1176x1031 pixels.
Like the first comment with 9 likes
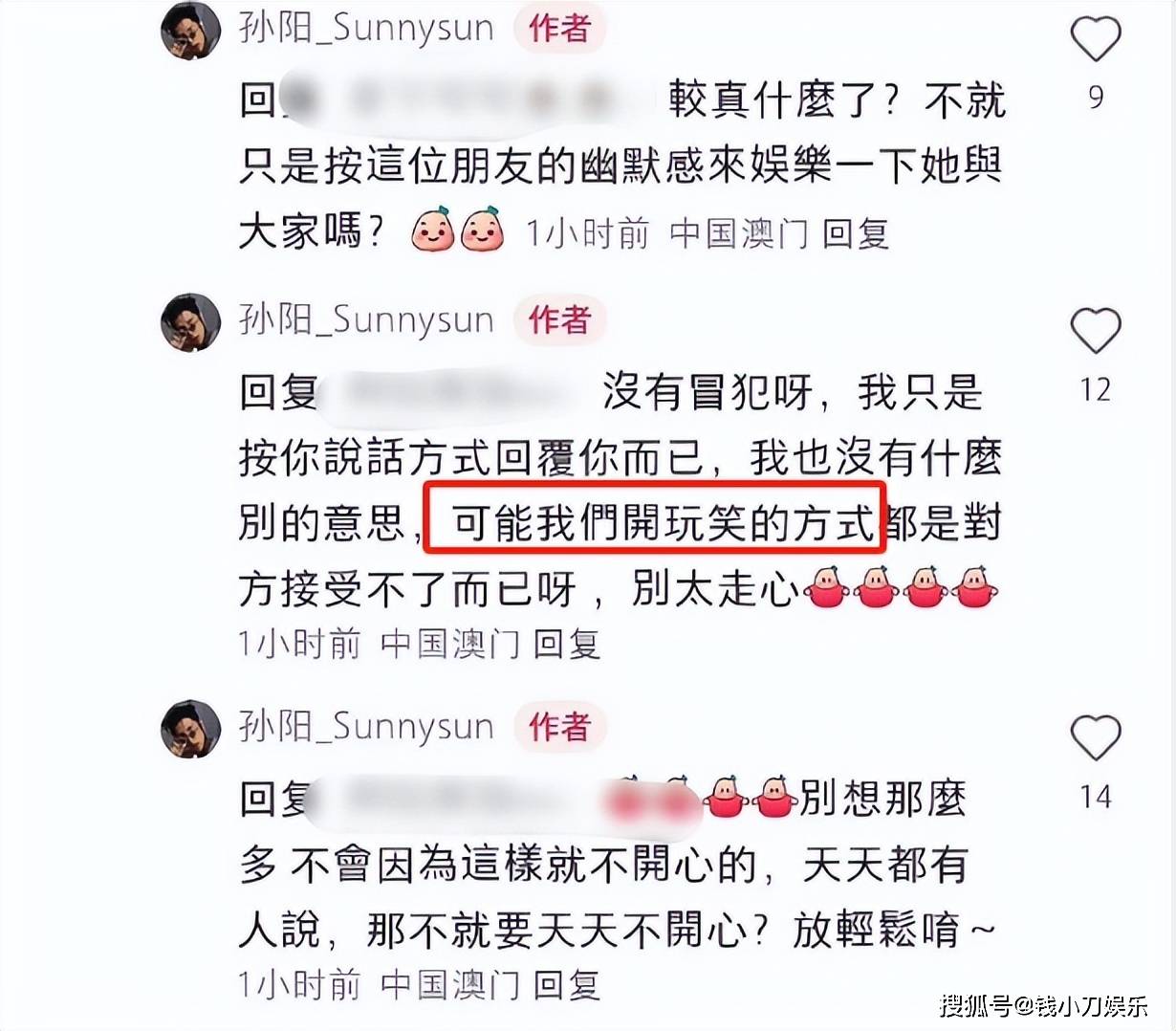(1096, 38)
